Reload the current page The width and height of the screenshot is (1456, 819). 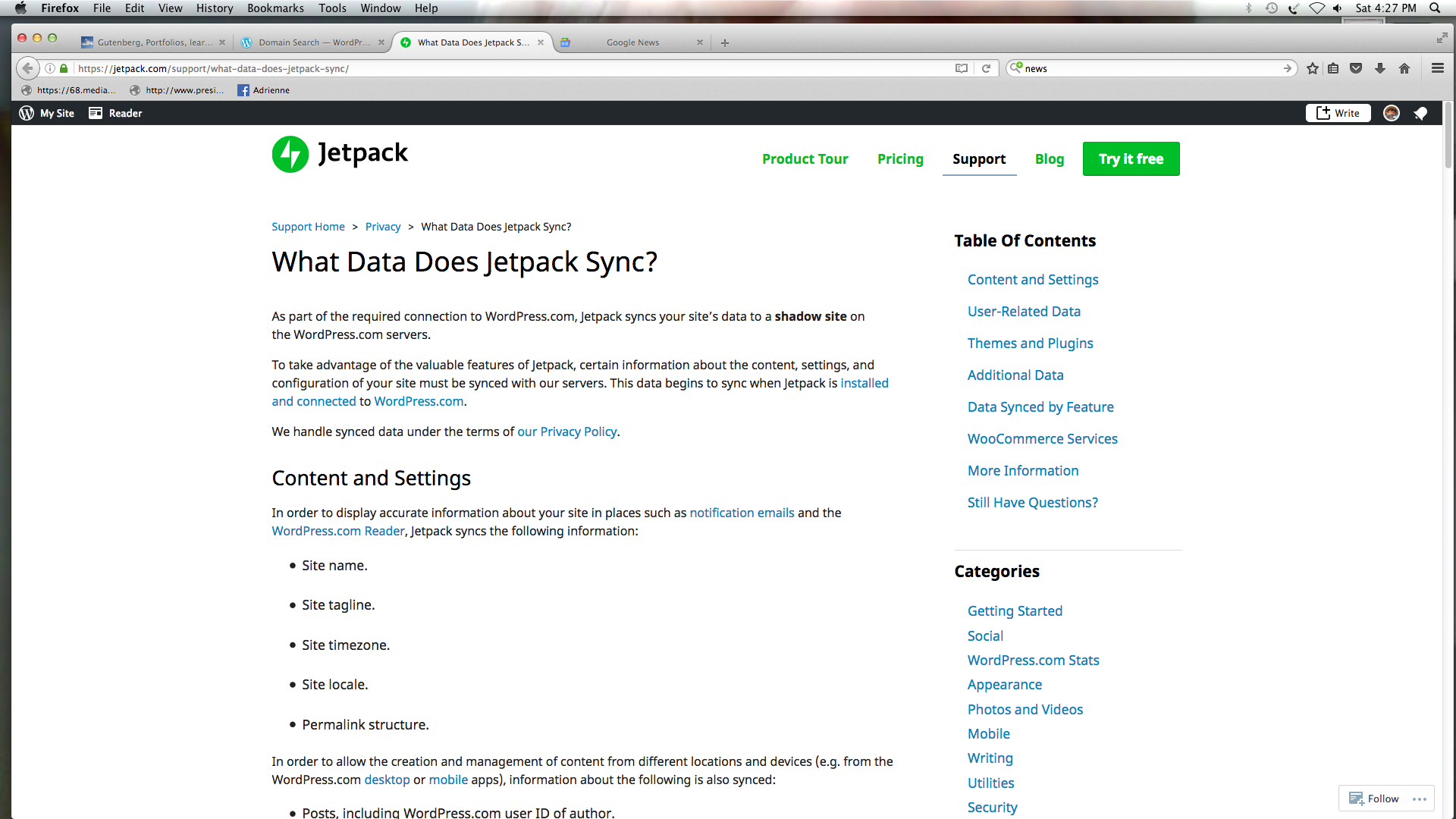pos(986,68)
